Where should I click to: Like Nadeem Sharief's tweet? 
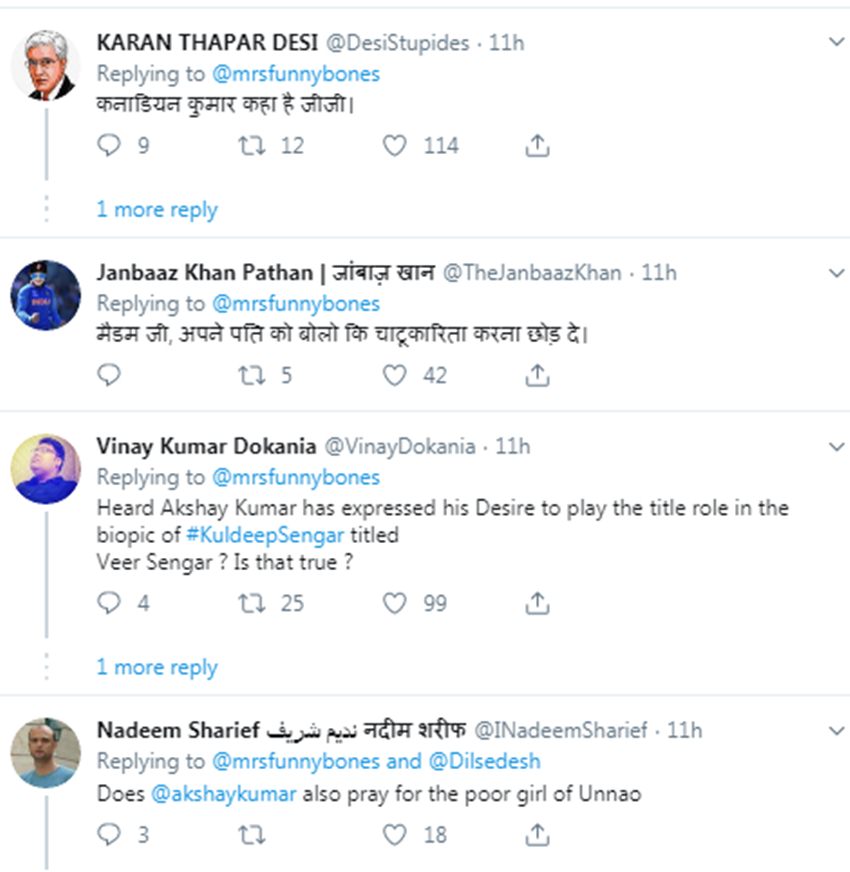tap(396, 834)
